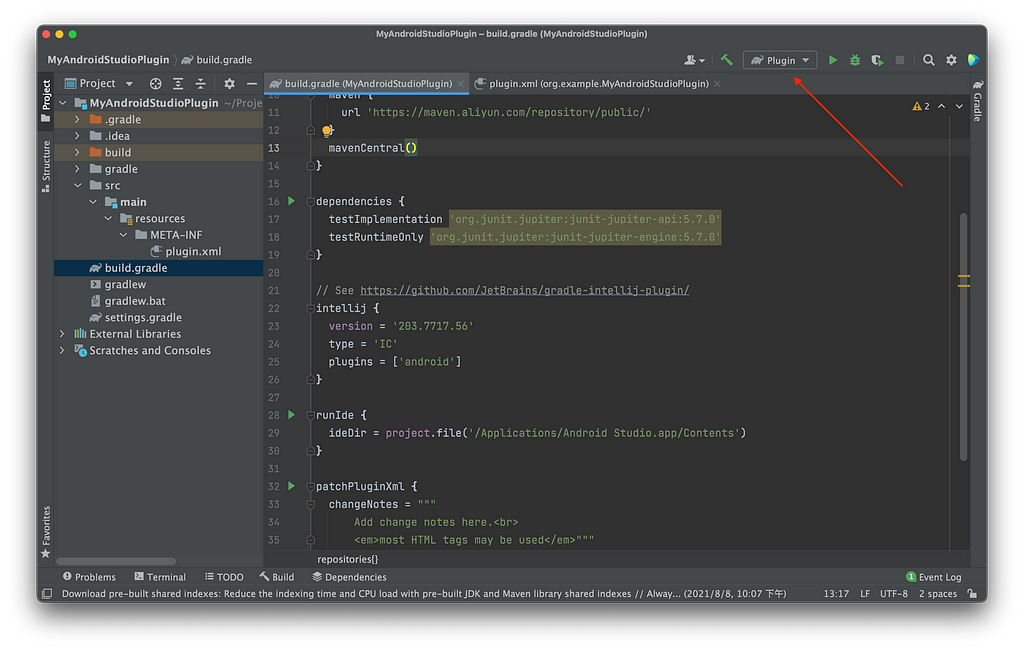Toggle the Structure tool window side tab

click(46, 167)
